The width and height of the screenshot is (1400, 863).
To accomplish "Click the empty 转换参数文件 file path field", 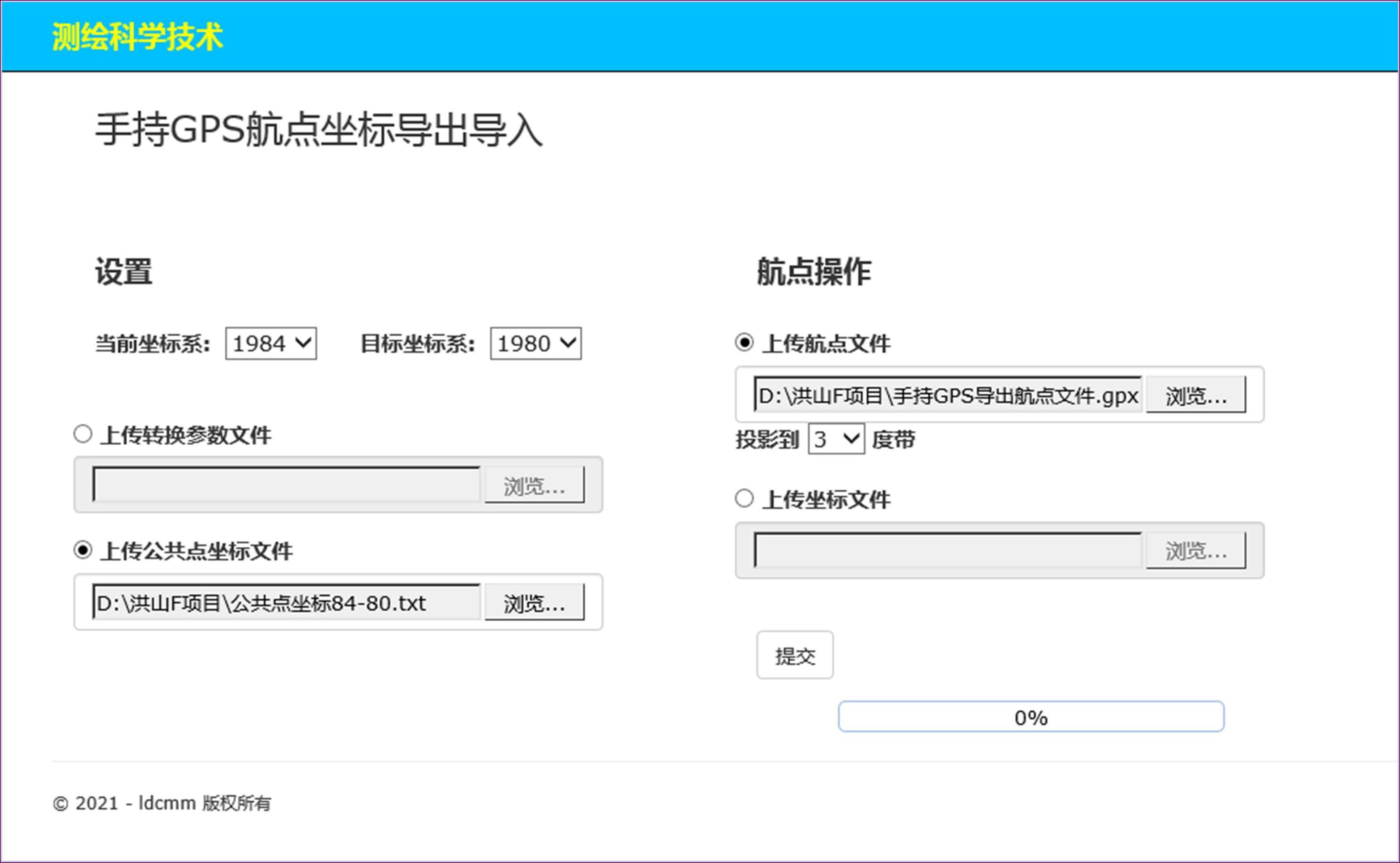I will 285,484.
